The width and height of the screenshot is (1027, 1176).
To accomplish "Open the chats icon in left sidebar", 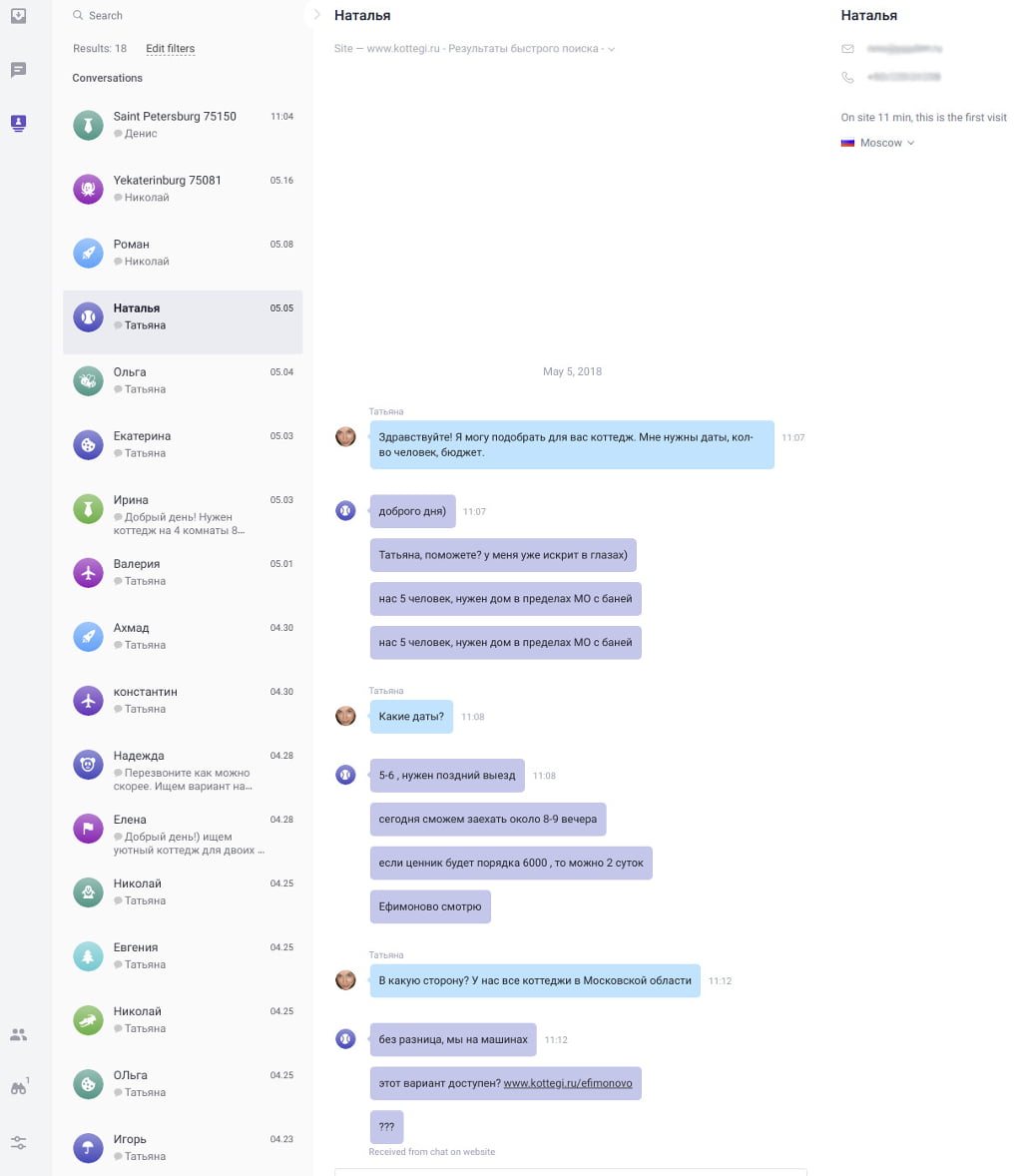I will [18, 70].
